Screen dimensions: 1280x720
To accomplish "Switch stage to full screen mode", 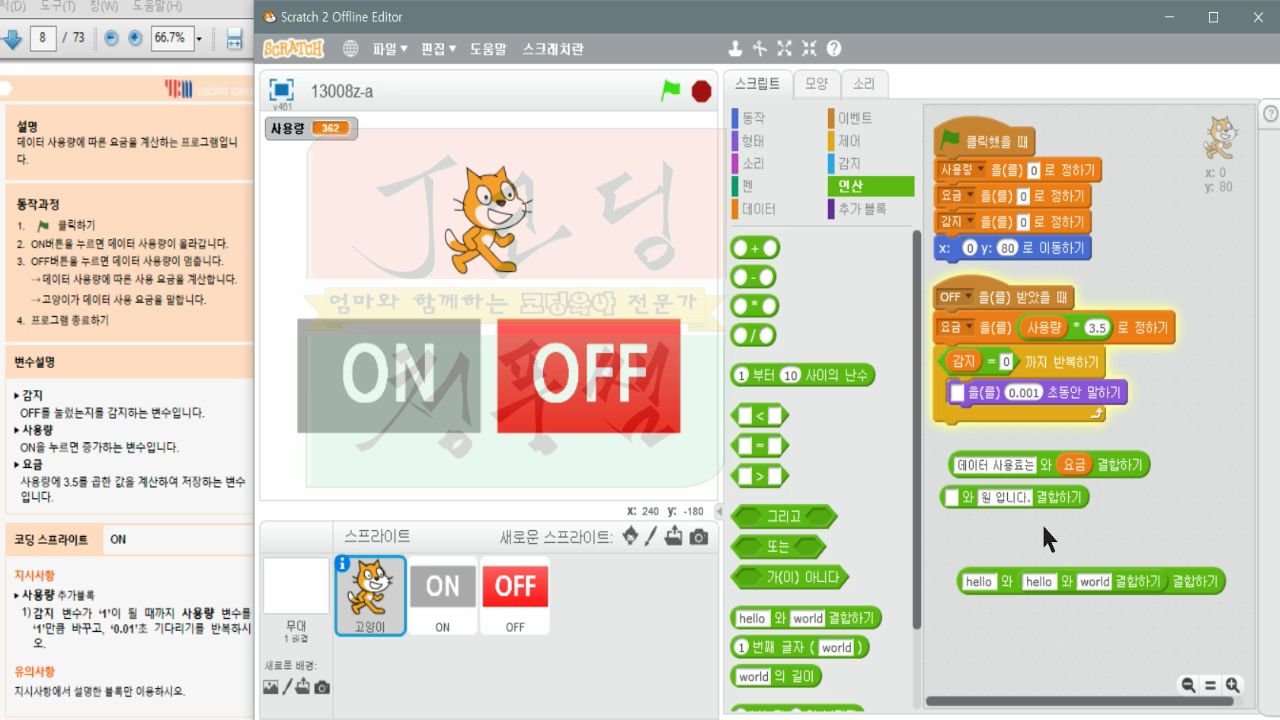I will (282, 89).
